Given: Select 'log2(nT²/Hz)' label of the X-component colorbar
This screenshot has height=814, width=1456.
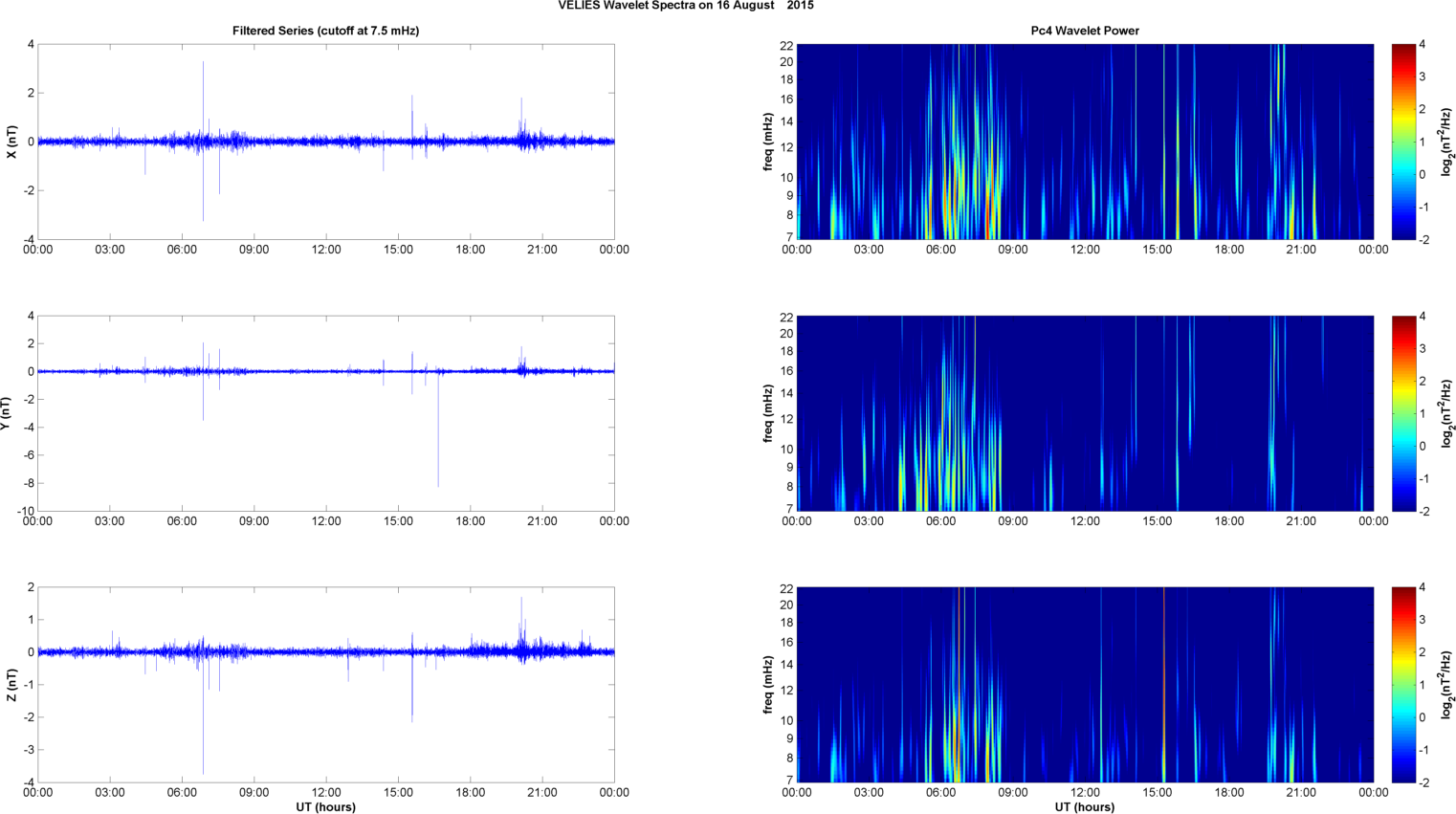Looking at the screenshot, I should point(1446,142).
